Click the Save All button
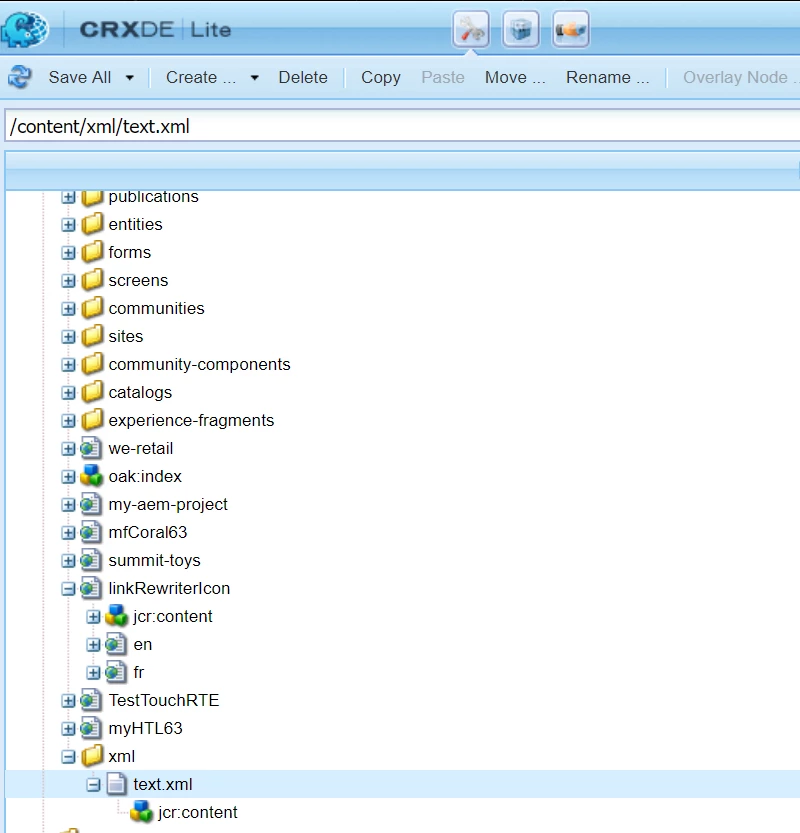The height and width of the screenshot is (833, 800). [80, 78]
